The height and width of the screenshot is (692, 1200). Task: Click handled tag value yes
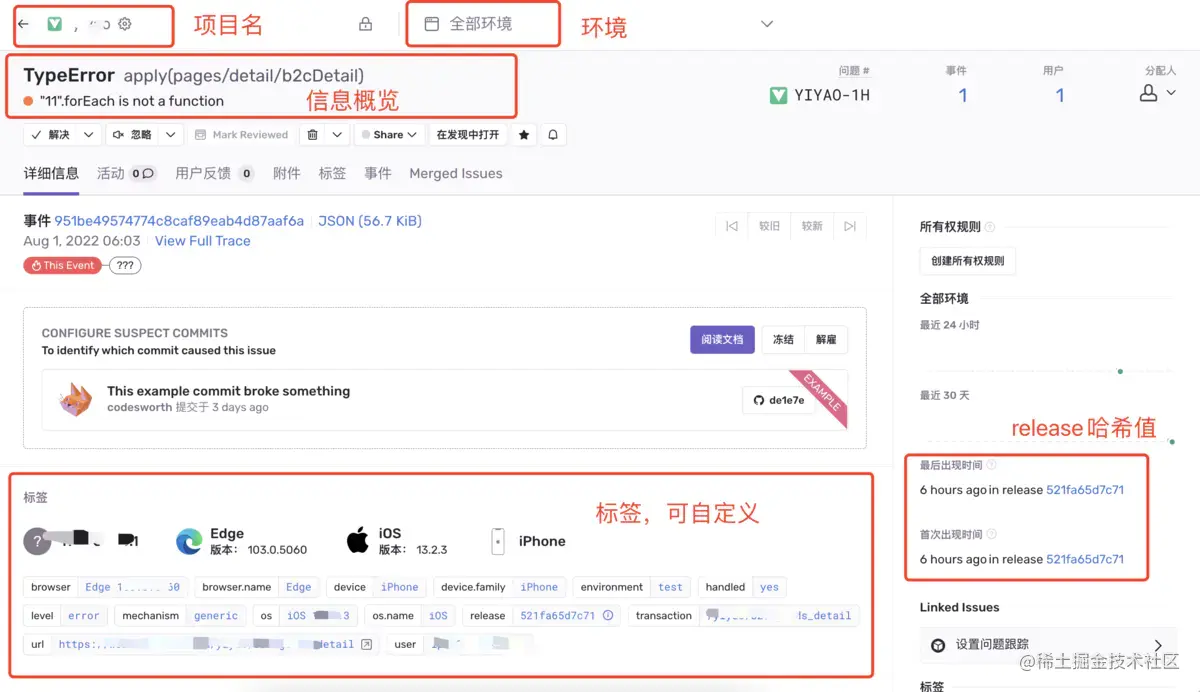pyautogui.click(x=769, y=587)
